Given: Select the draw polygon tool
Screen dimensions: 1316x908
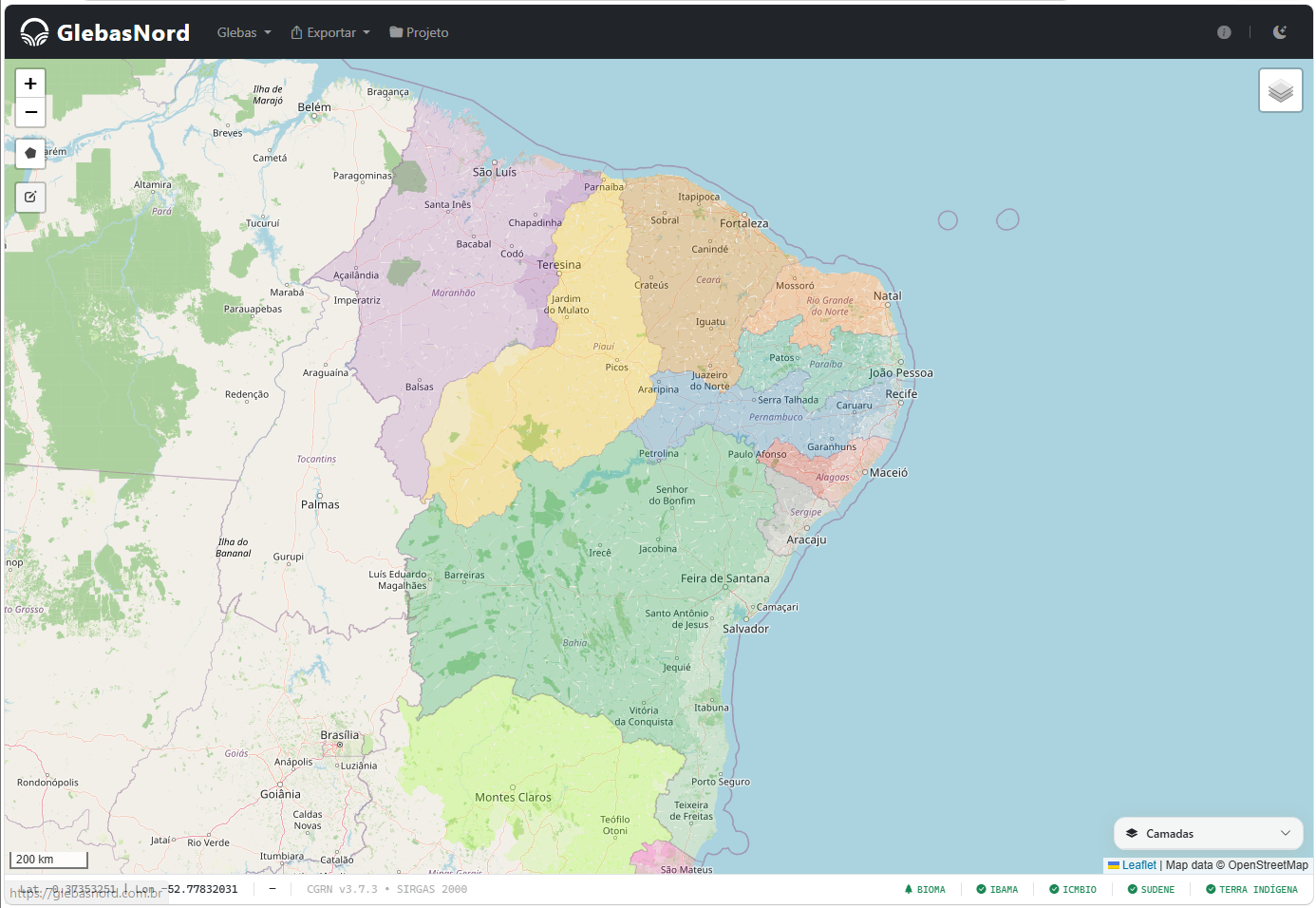Looking at the screenshot, I should click(x=30, y=153).
